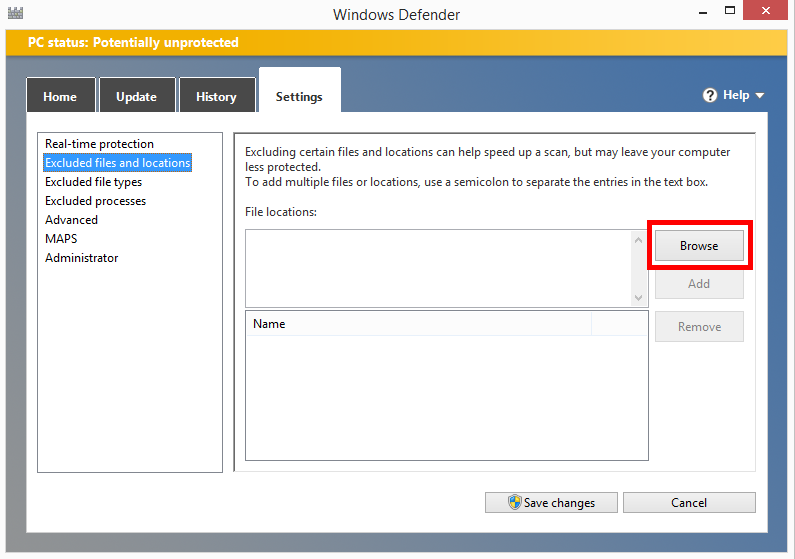Image resolution: width=795 pixels, height=559 pixels.
Task: Select the Administrator settings entry
Action: point(82,258)
